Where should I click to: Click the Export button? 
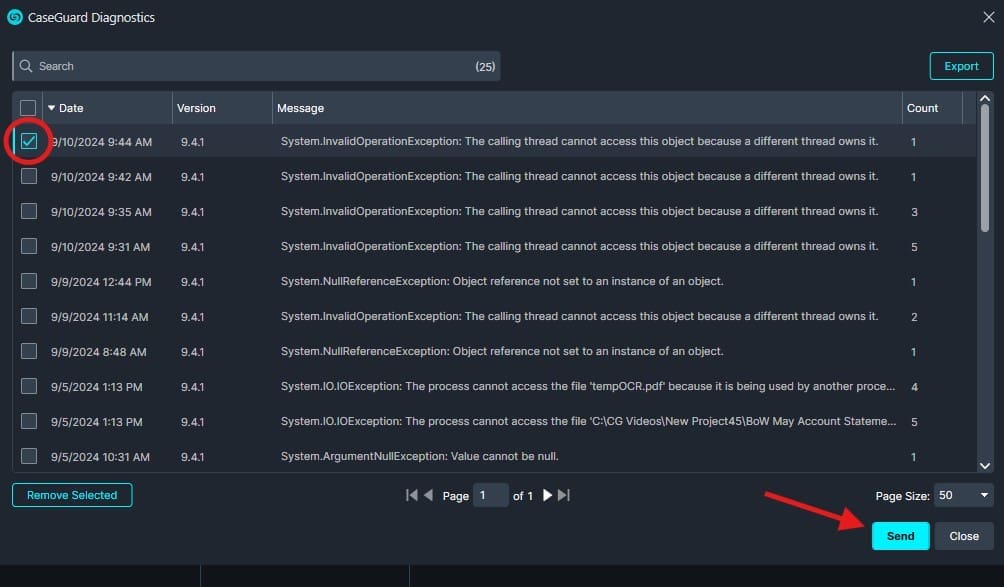click(x=961, y=66)
